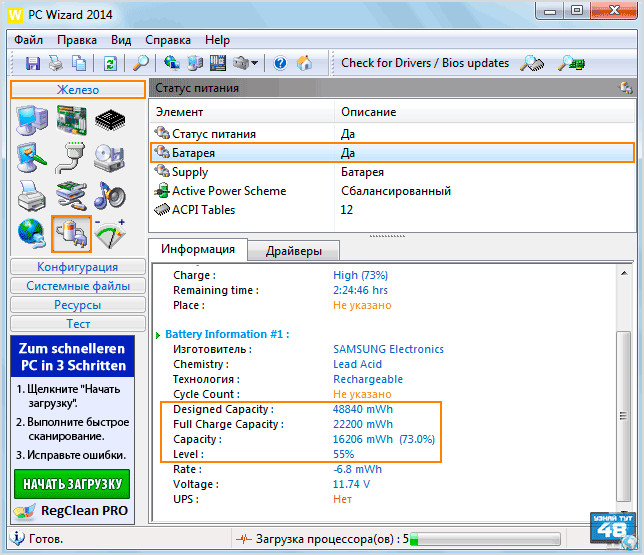
Task: Click the RegClean PRO ad link
Action: [x=71, y=511]
